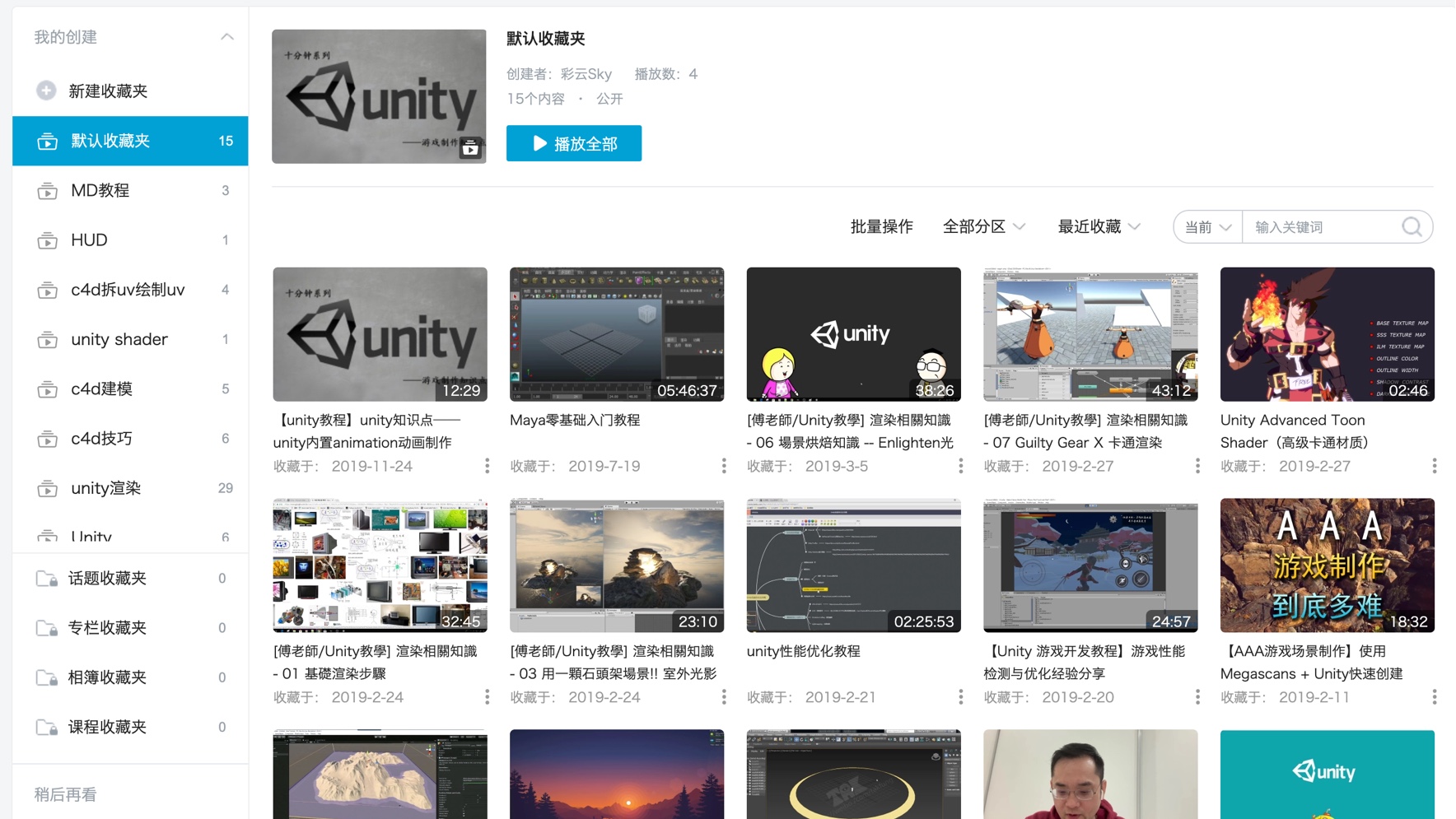This screenshot has height=819, width=1456.
Task: Click the folder icon beside HUD
Action: tap(47, 240)
